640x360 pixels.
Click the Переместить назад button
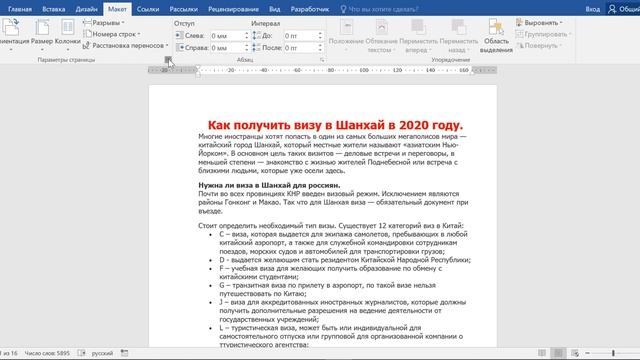click(458, 36)
